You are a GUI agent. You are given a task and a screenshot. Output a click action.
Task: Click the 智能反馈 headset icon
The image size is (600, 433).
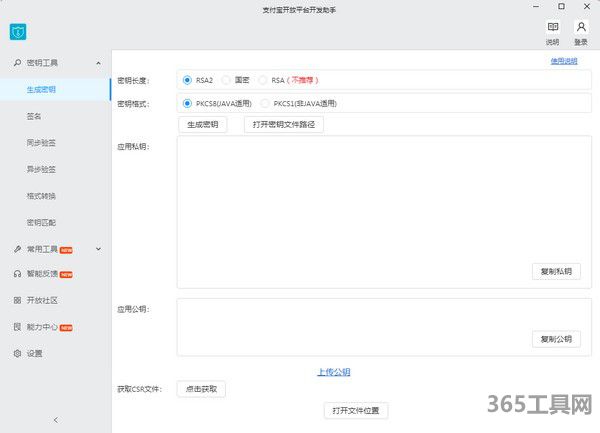coord(17,274)
